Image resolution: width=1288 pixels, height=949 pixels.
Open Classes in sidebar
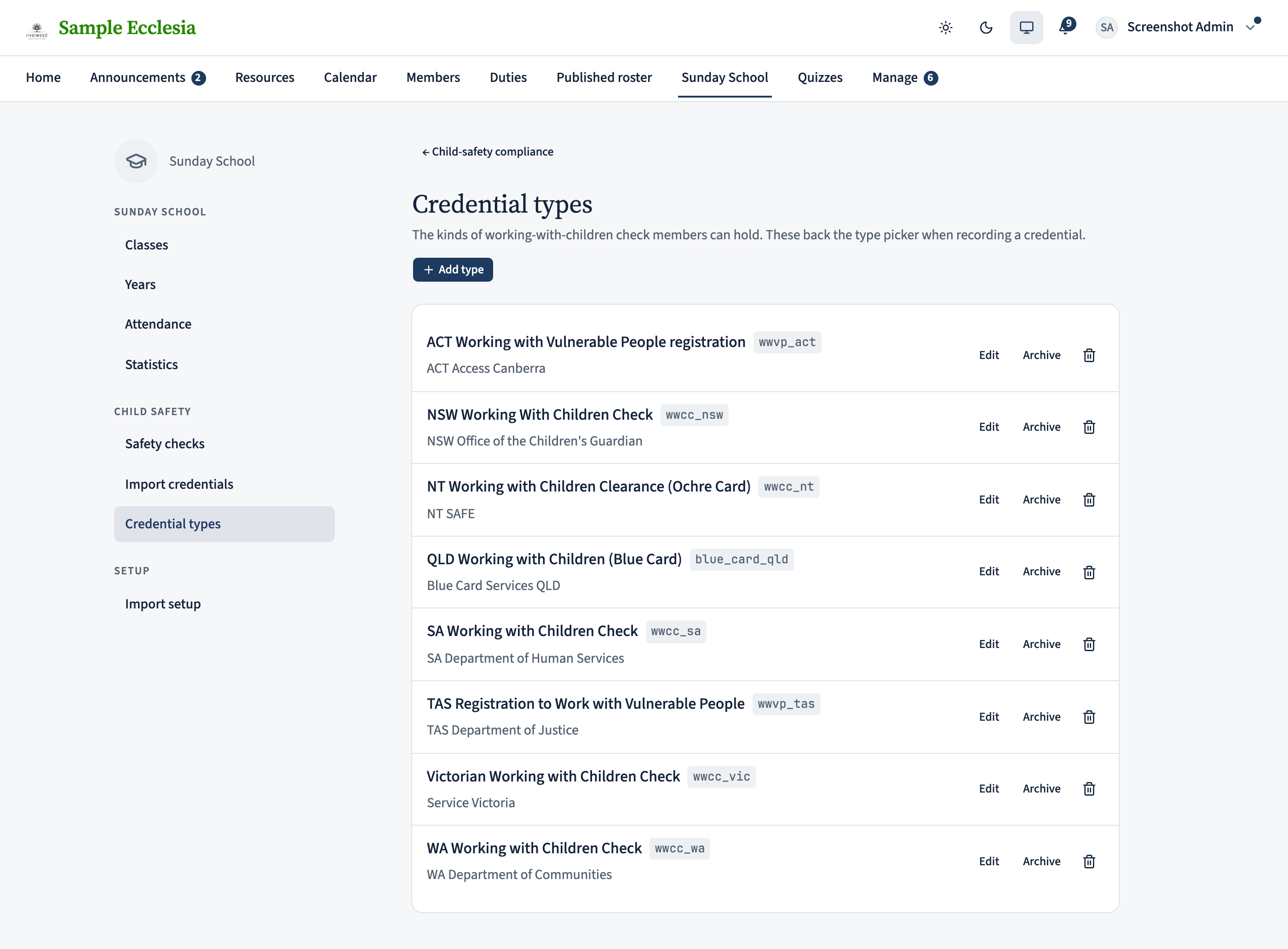(x=224, y=245)
